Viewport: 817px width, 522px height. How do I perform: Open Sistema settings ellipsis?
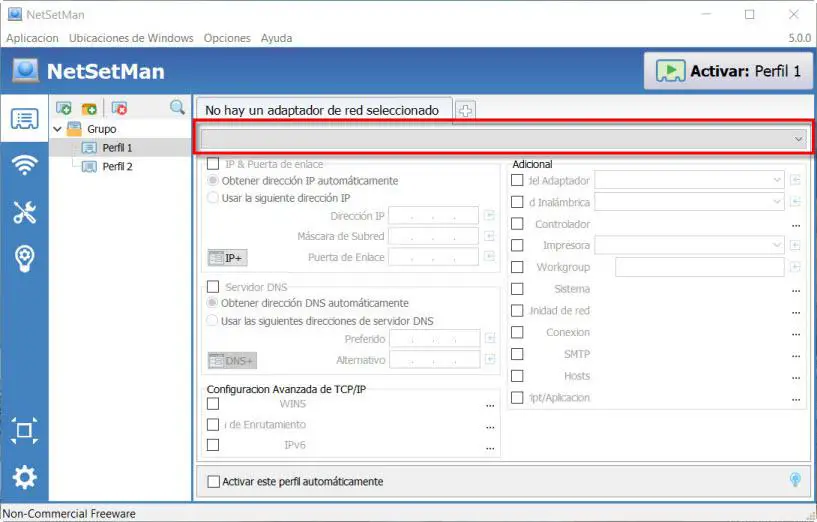click(x=796, y=290)
